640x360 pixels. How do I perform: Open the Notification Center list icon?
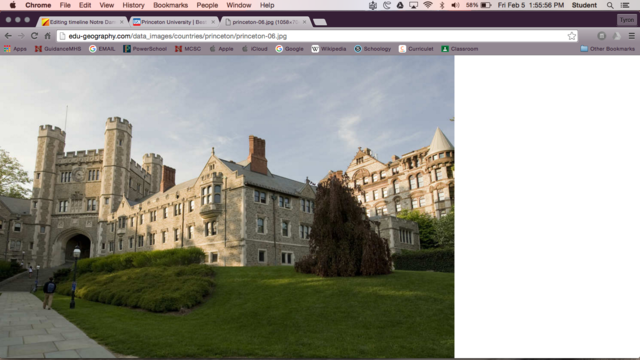625,5
